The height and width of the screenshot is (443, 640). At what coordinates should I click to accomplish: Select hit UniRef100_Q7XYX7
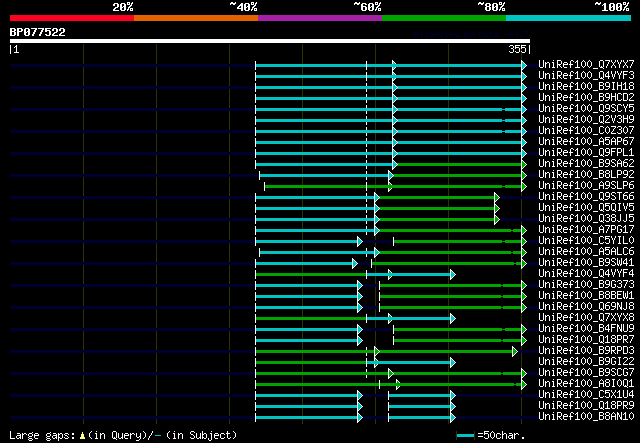(x=586, y=65)
